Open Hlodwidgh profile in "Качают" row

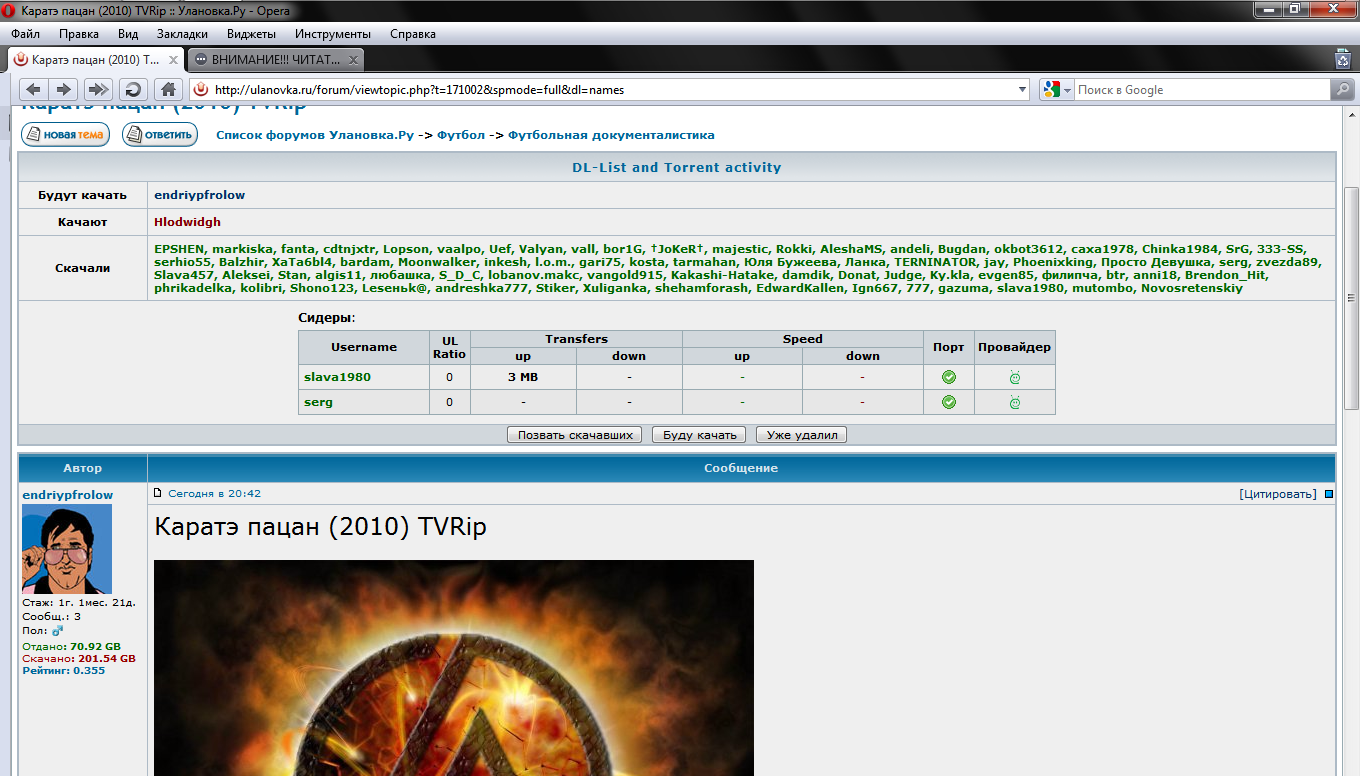point(187,222)
